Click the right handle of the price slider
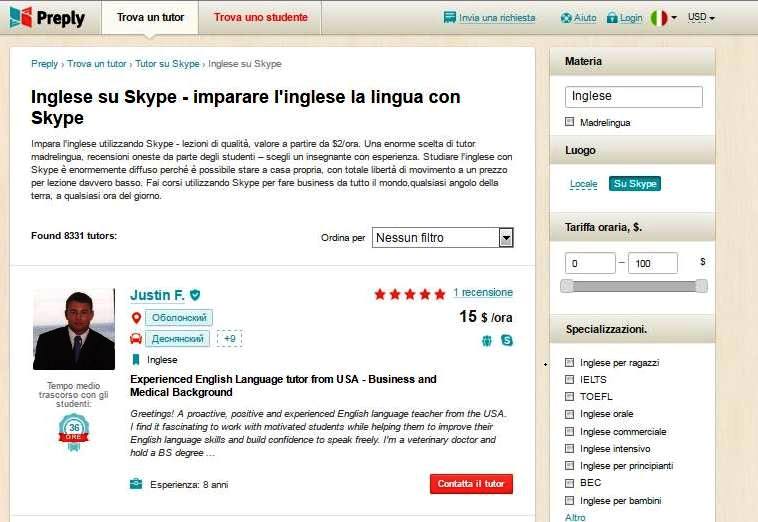Image resolution: width=758 pixels, height=522 pixels. pyautogui.click(x=701, y=286)
